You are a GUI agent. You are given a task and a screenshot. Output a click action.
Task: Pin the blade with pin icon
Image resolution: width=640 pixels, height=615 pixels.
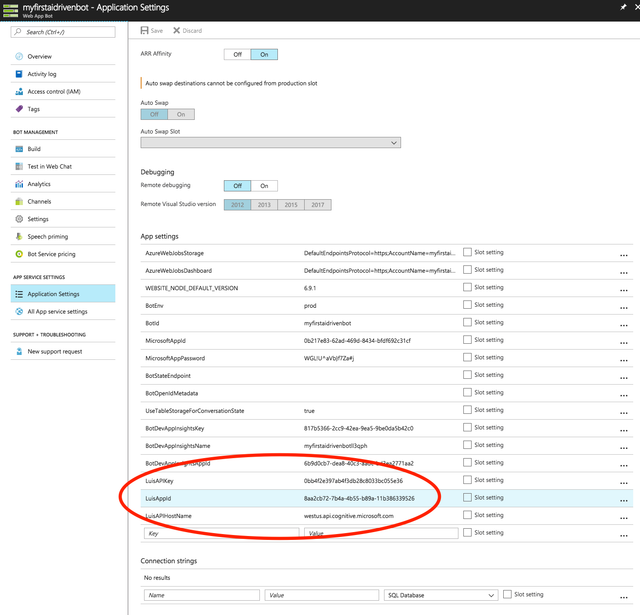coord(623,7)
